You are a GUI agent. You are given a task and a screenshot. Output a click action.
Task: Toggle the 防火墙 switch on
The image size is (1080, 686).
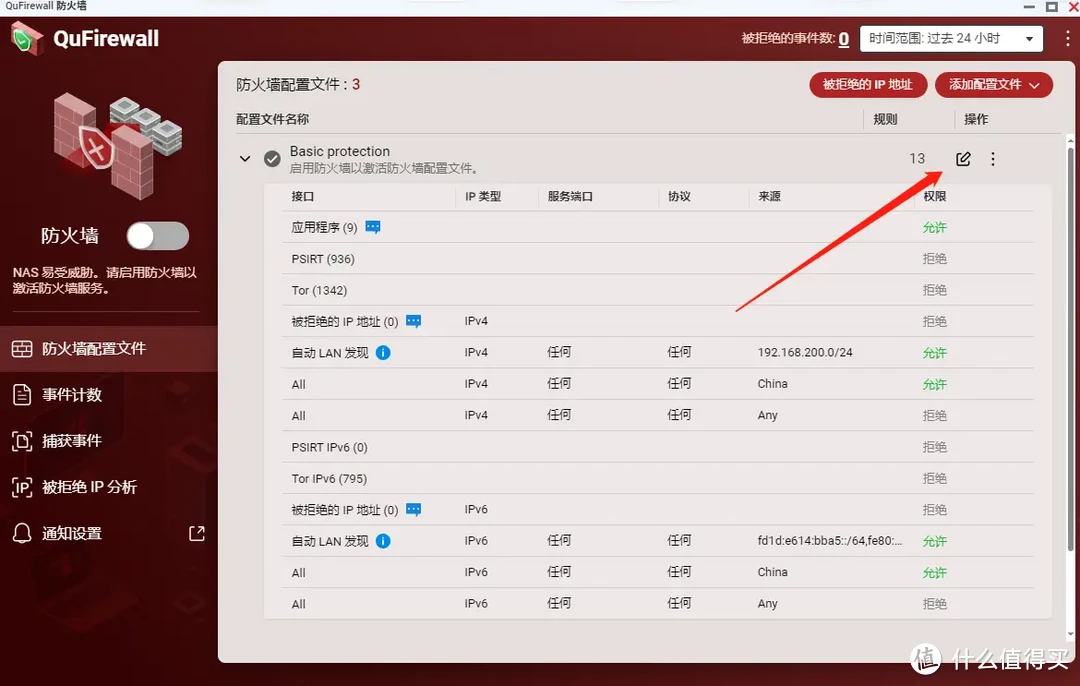pyautogui.click(x=158, y=236)
